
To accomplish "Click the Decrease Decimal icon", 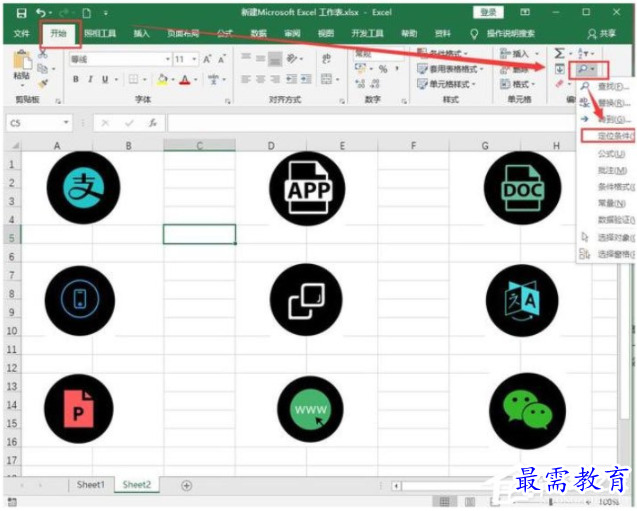I will click(375, 84).
